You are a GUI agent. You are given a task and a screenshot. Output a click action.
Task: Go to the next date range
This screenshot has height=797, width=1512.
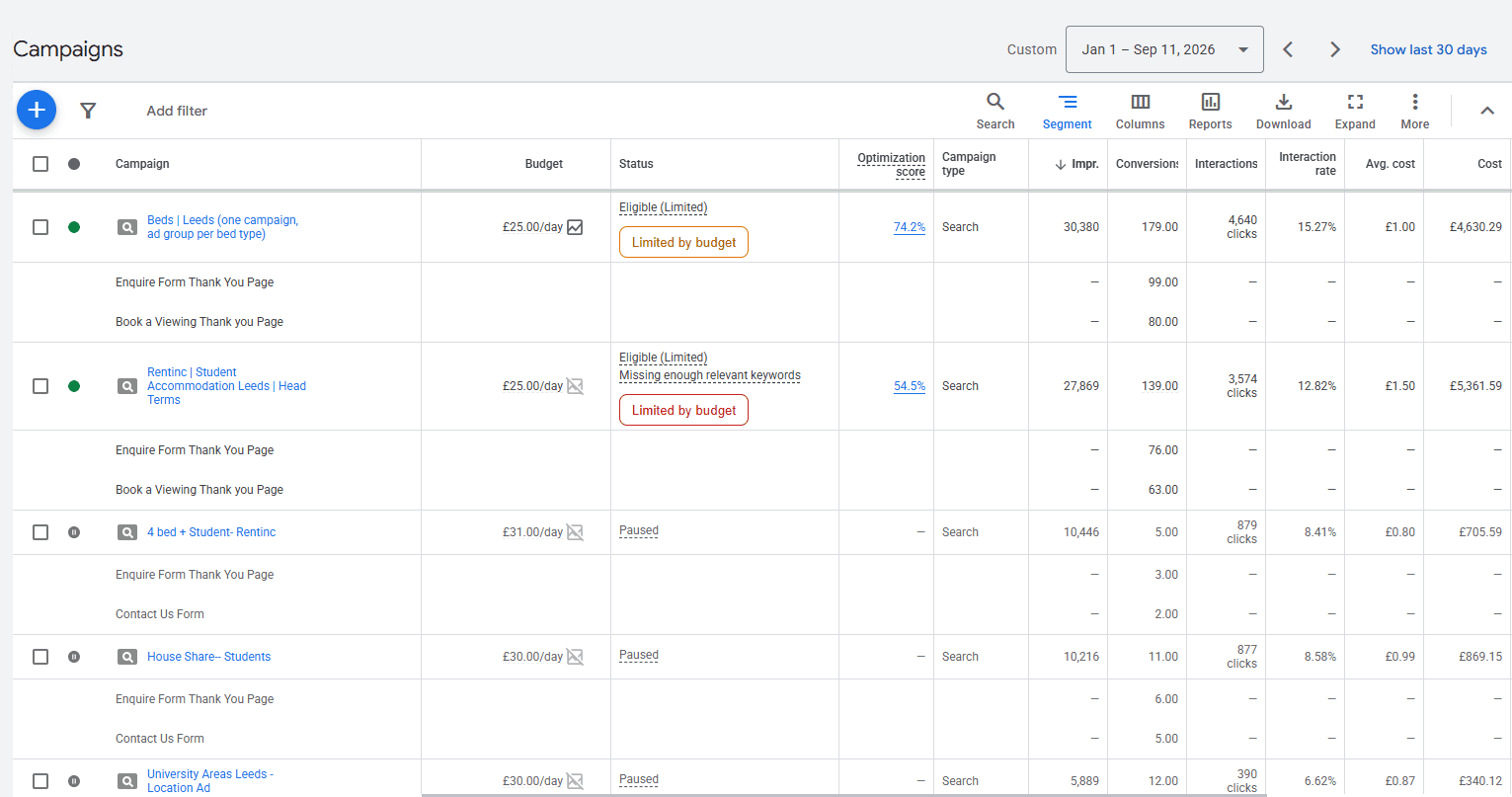tap(1334, 49)
